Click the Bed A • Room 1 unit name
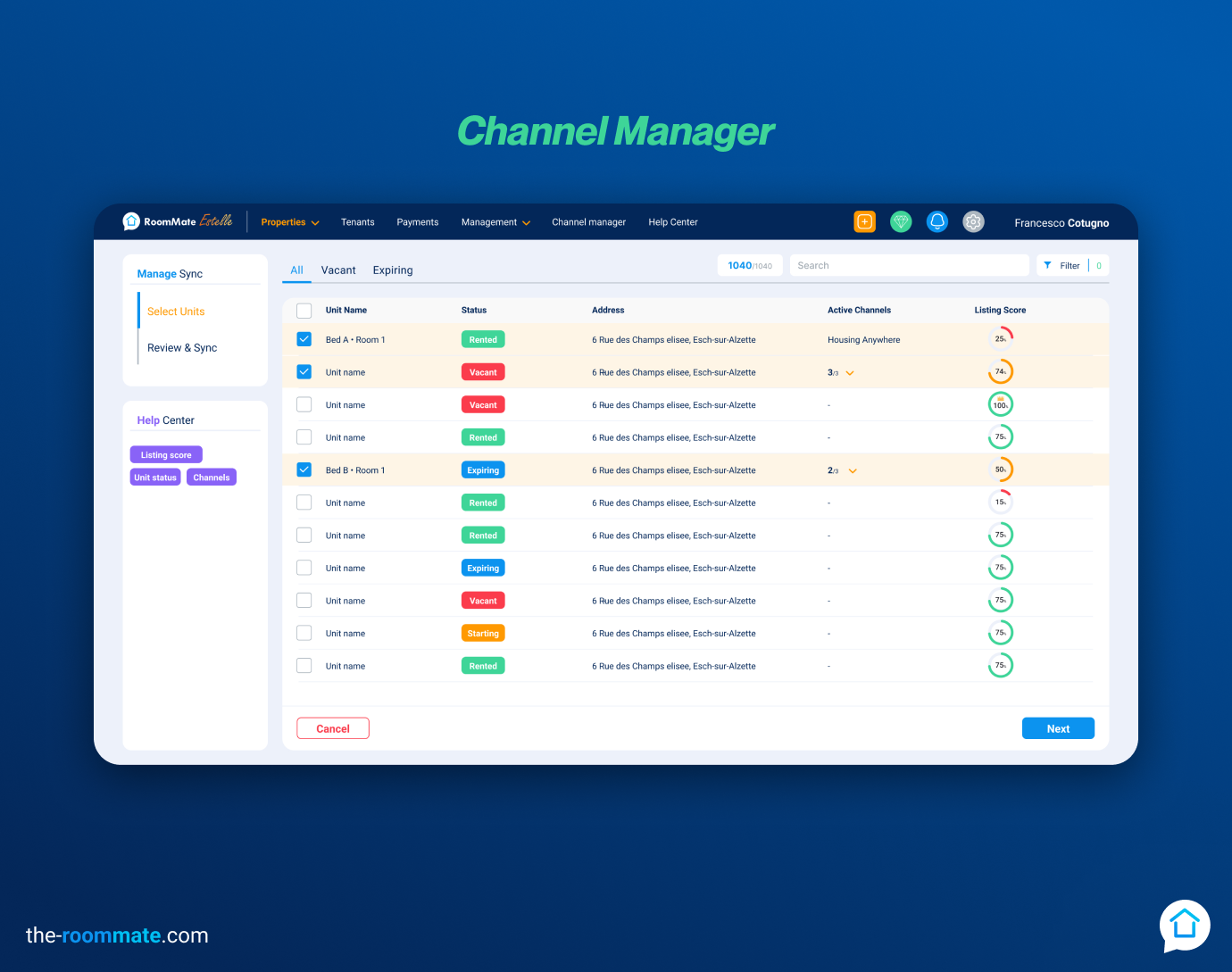The image size is (1232, 972). [x=355, y=340]
